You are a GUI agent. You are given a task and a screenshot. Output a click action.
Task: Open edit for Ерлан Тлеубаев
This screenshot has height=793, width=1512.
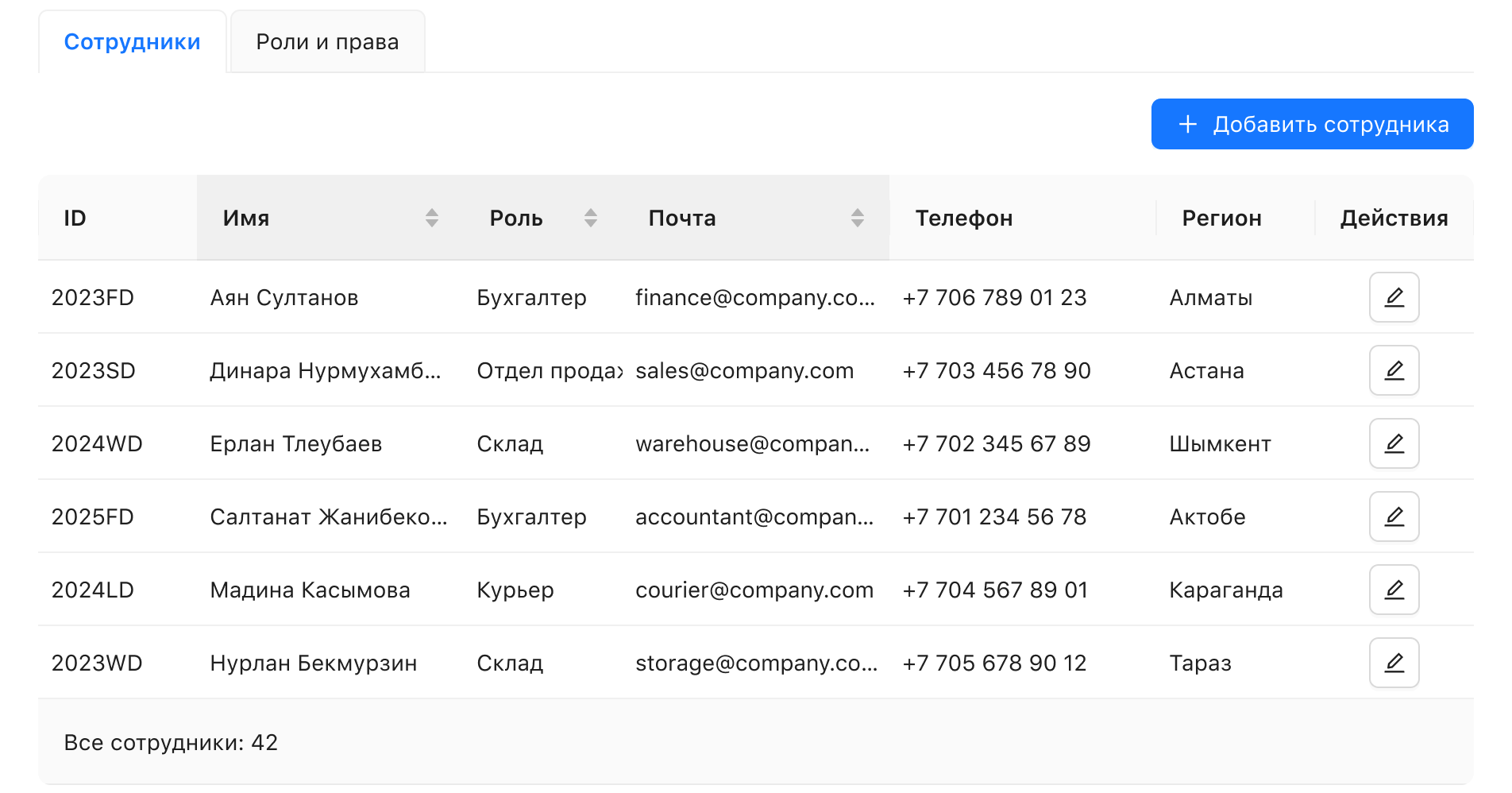click(x=1394, y=443)
